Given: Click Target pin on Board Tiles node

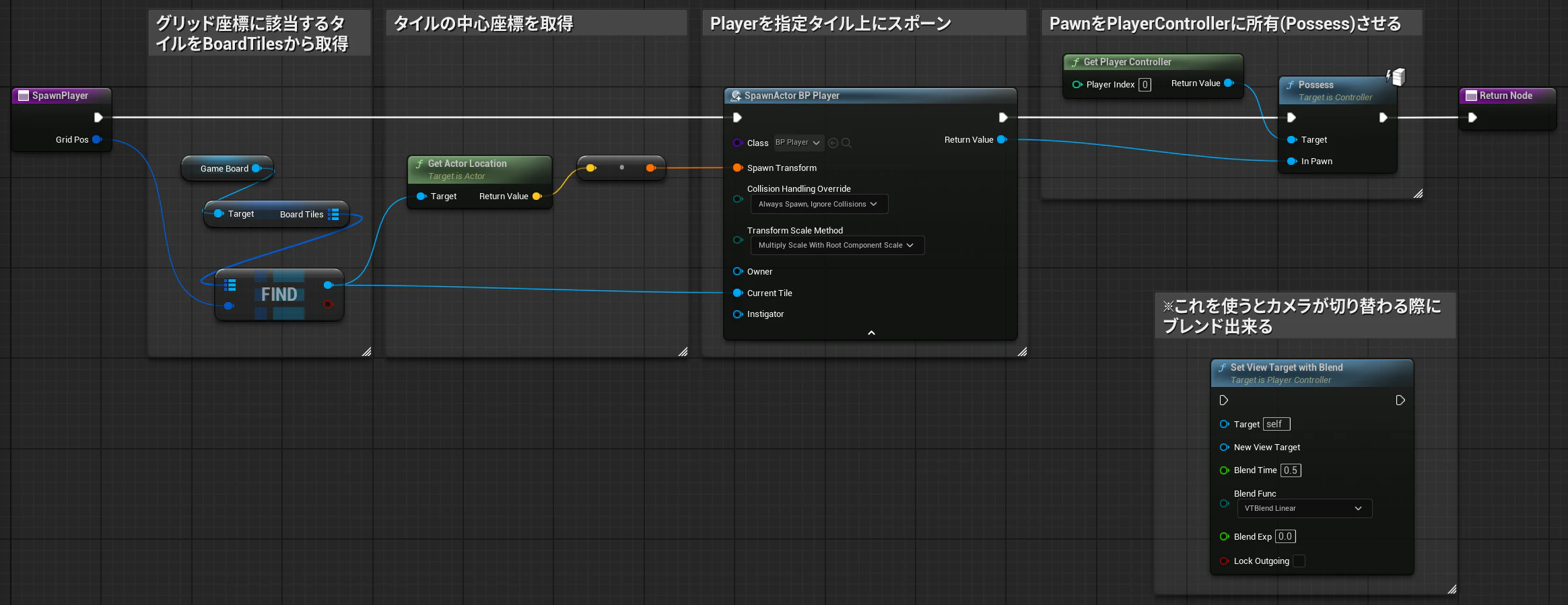Looking at the screenshot, I should 219,214.
